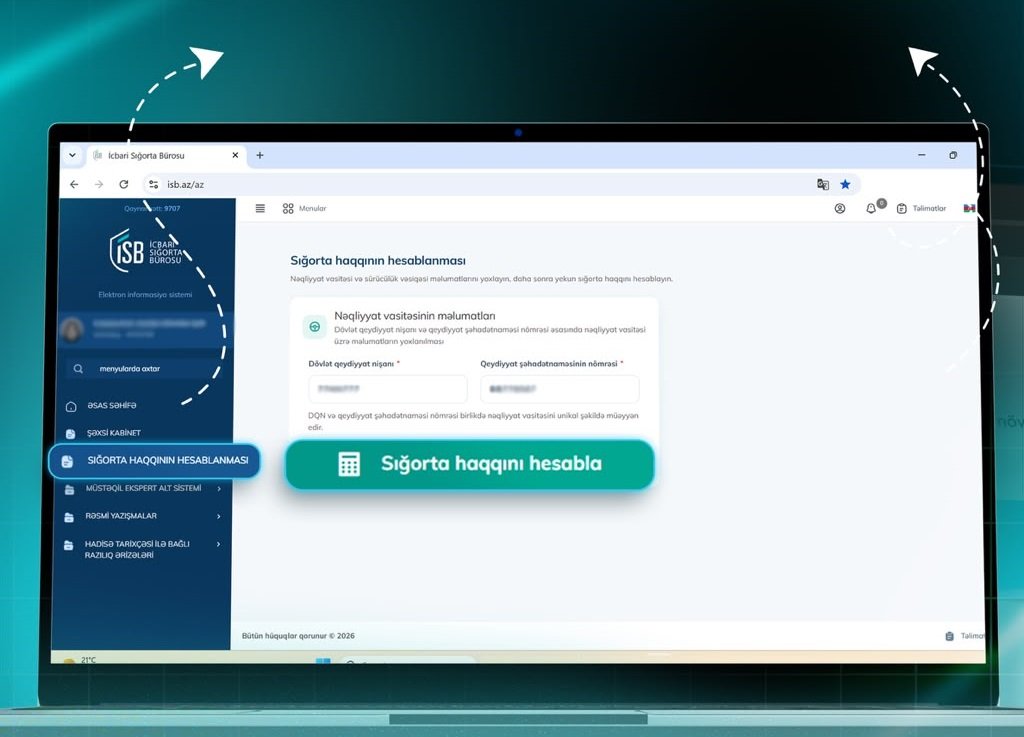Click the Bütün hüquqlar qorunur © 2026 text

(x=298, y=636)
